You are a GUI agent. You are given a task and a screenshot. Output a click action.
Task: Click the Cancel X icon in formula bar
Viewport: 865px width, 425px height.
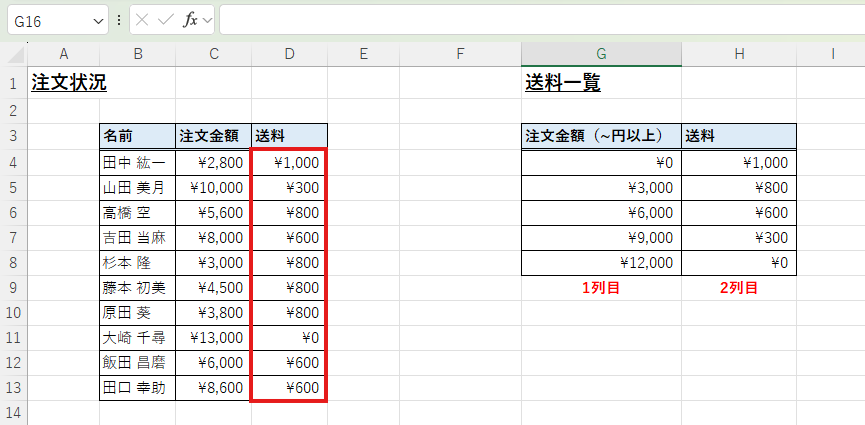(143, 20)
